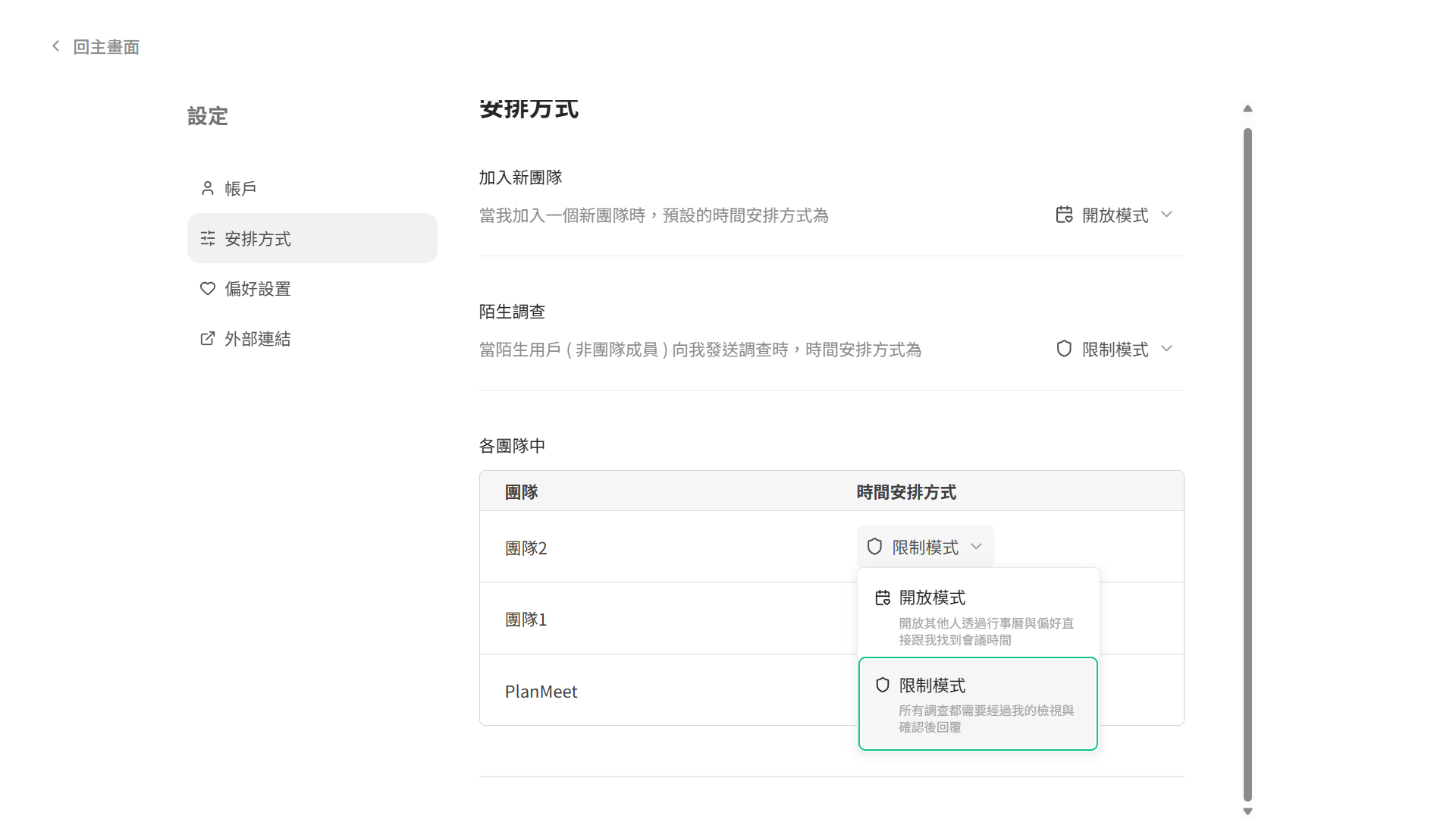Click the account person icon in sidebar
The width and height of the screenshot is (1456, 819).
(207, 187)
